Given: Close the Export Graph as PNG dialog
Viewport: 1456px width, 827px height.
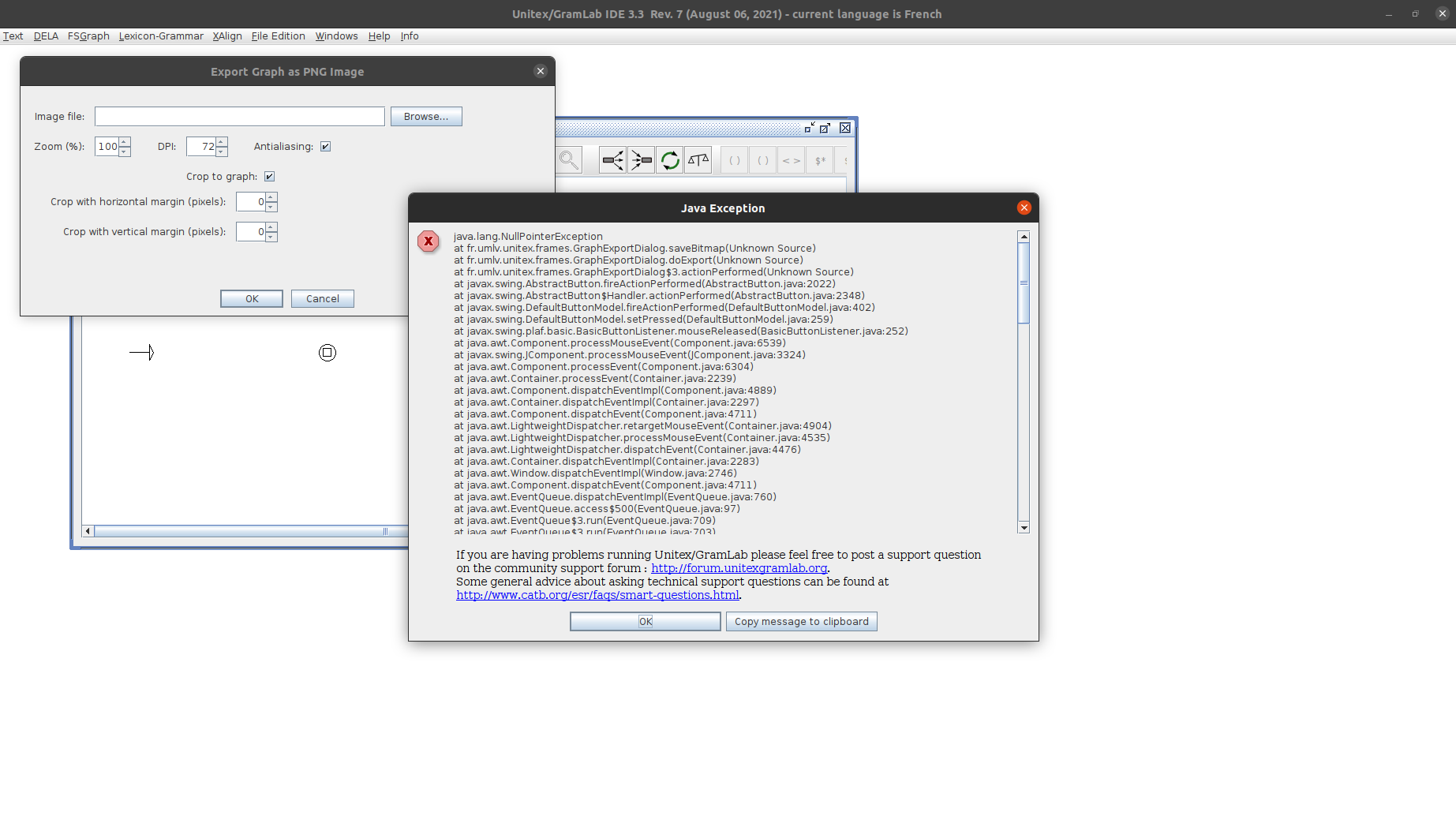Looking at the screenshot, I should [541, 71].
